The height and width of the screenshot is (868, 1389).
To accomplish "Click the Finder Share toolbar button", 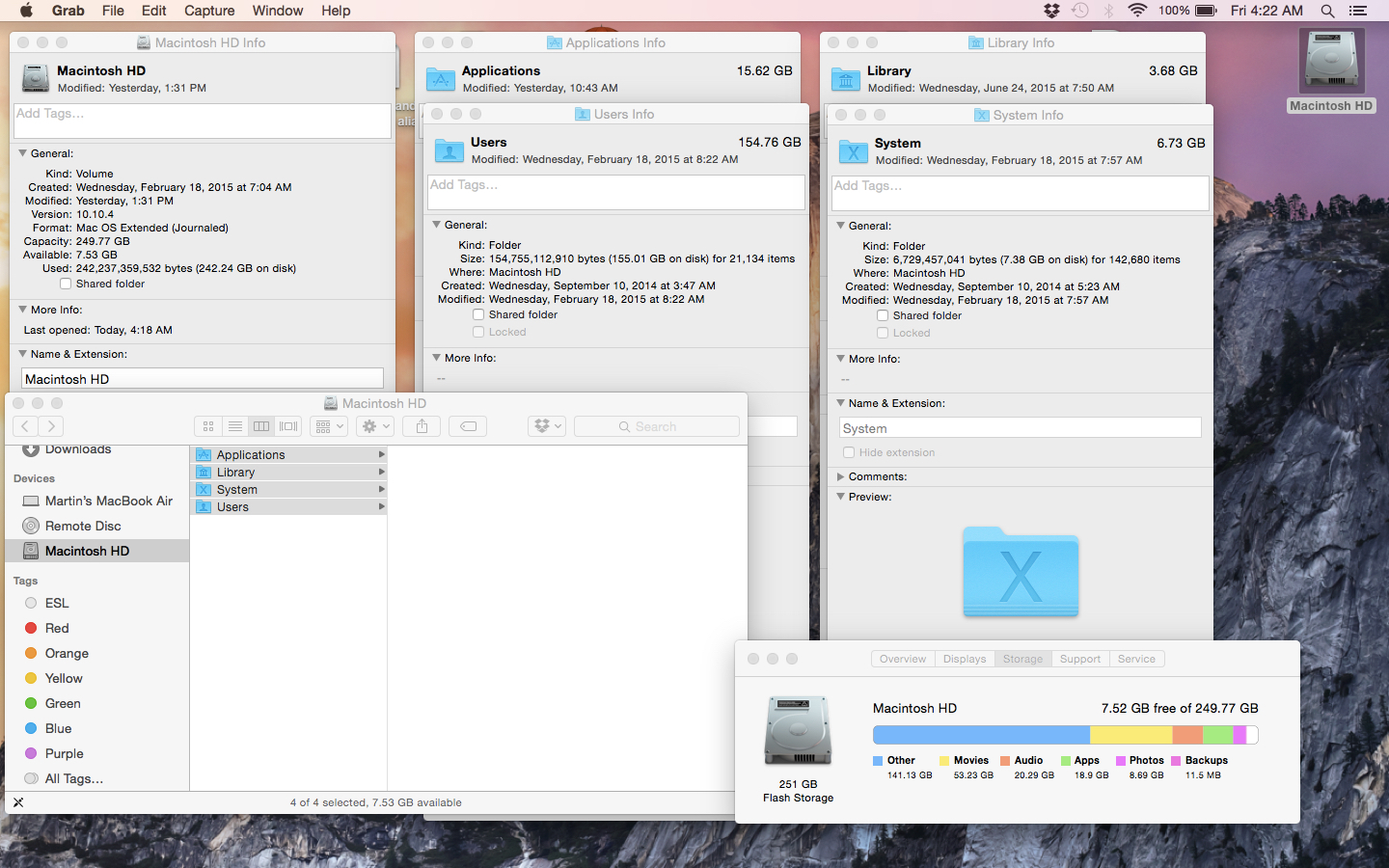I will tap(422, 426).
